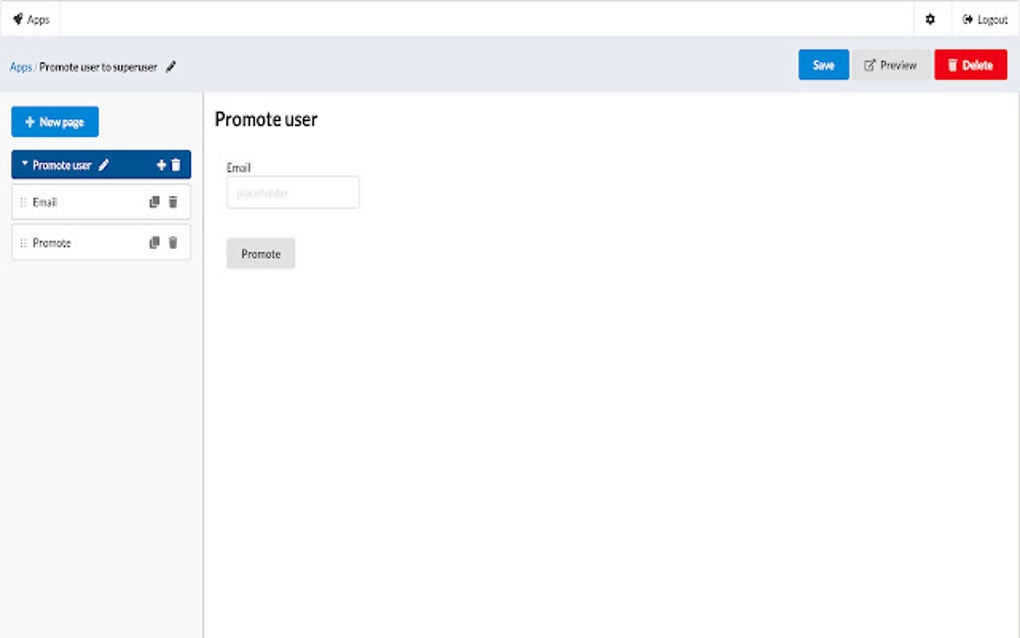Create a new page
The image size is (1020, 638).
[x=55, y=121]
